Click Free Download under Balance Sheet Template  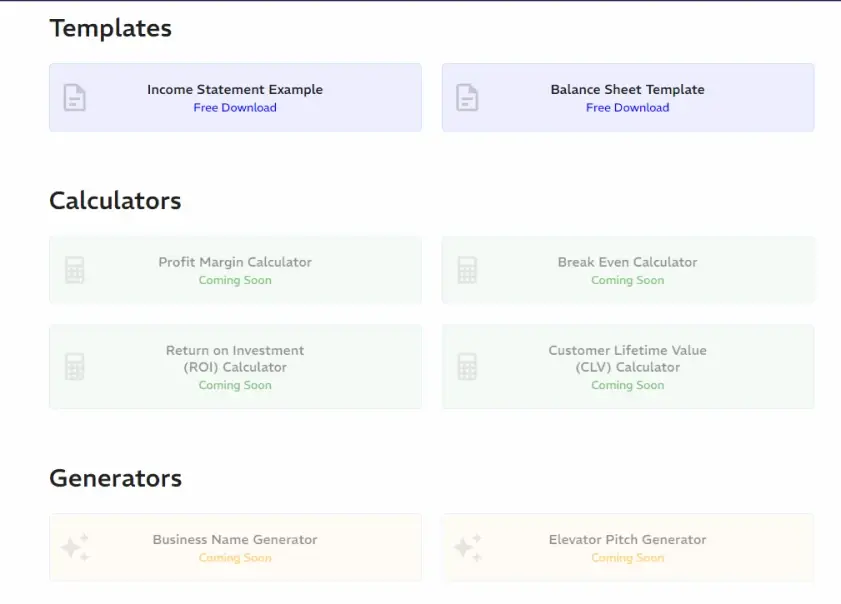627,108
